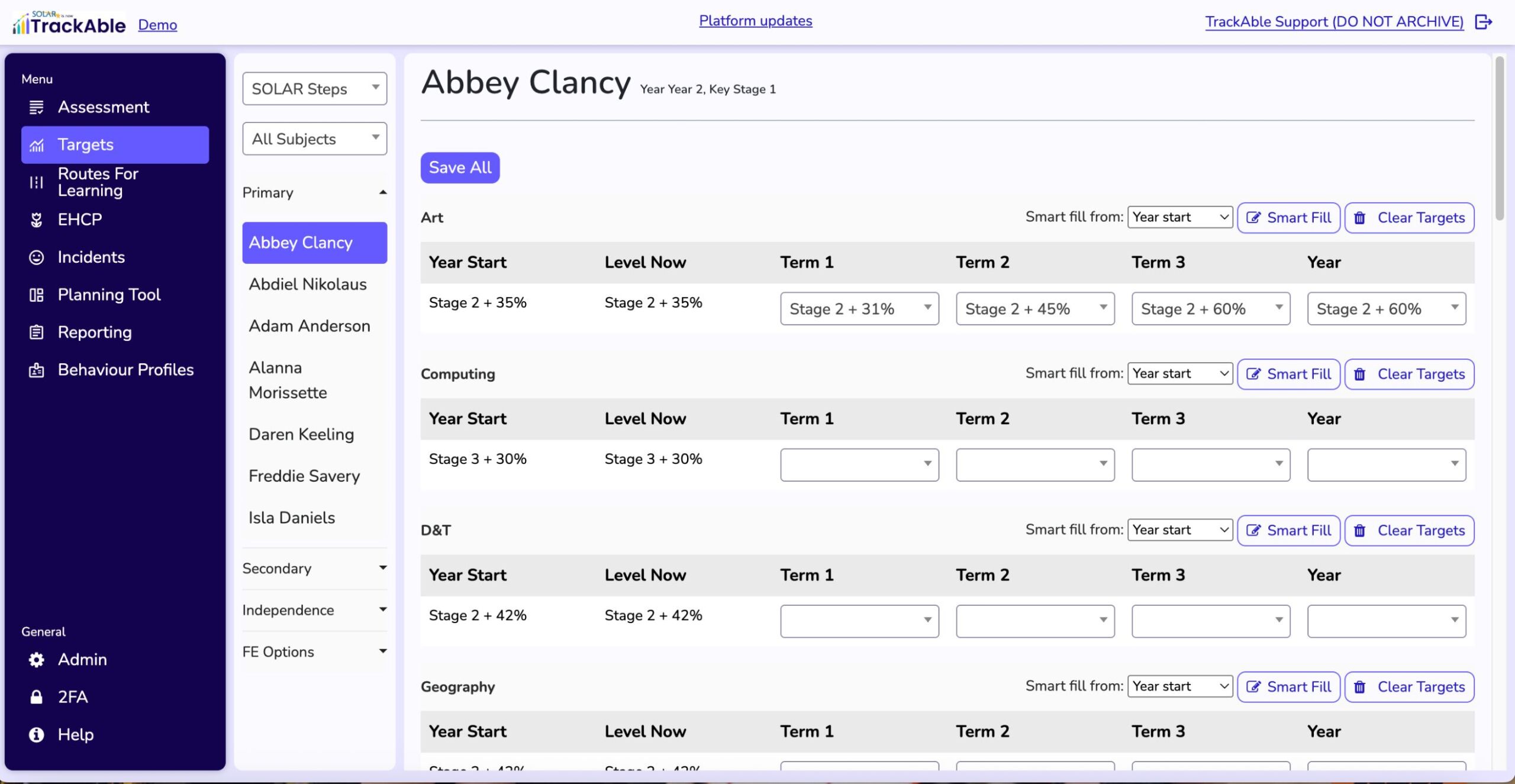Open Art Term 1 target dropdown
Screen dimensions: 1515x784
click(859, 309)
